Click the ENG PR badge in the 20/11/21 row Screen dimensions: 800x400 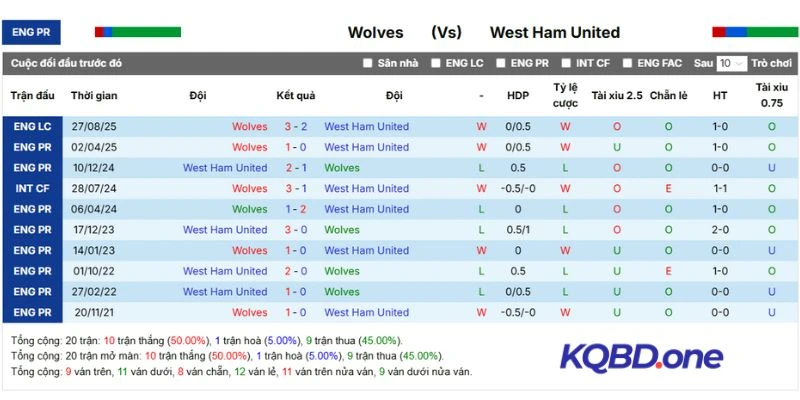pos(32,313)
